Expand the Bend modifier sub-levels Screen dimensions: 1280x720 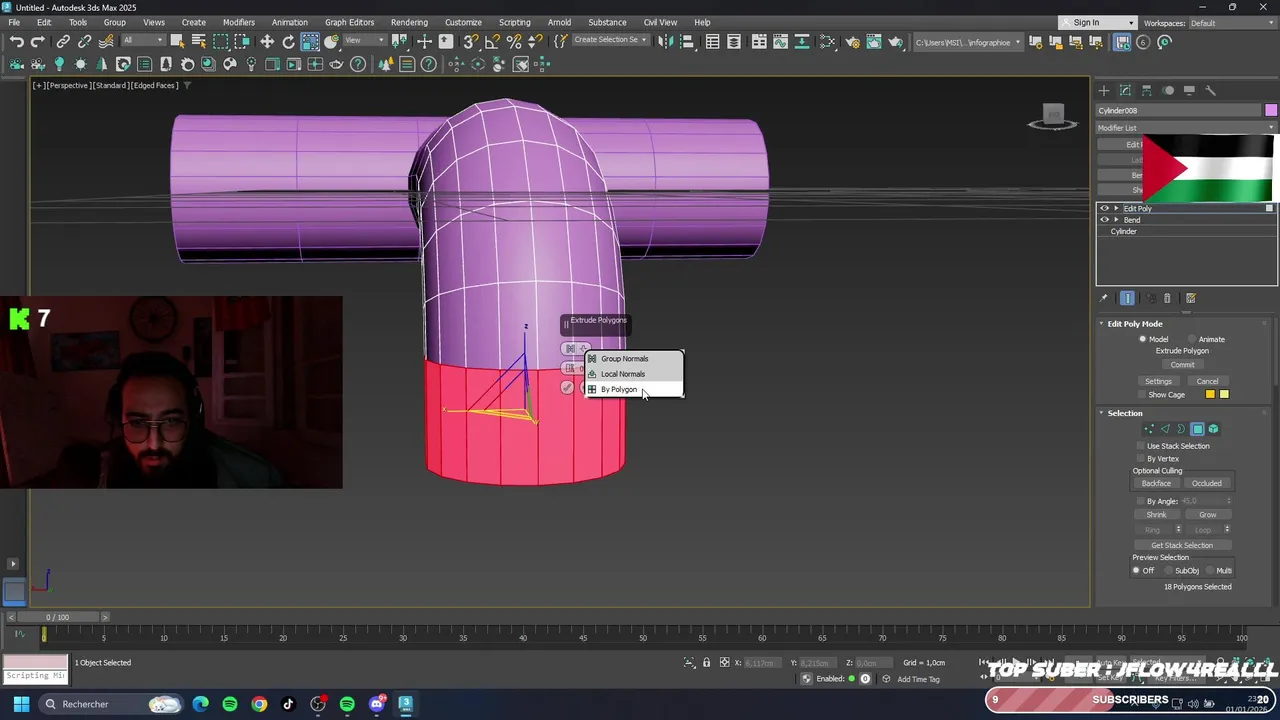click(1116, 220)
